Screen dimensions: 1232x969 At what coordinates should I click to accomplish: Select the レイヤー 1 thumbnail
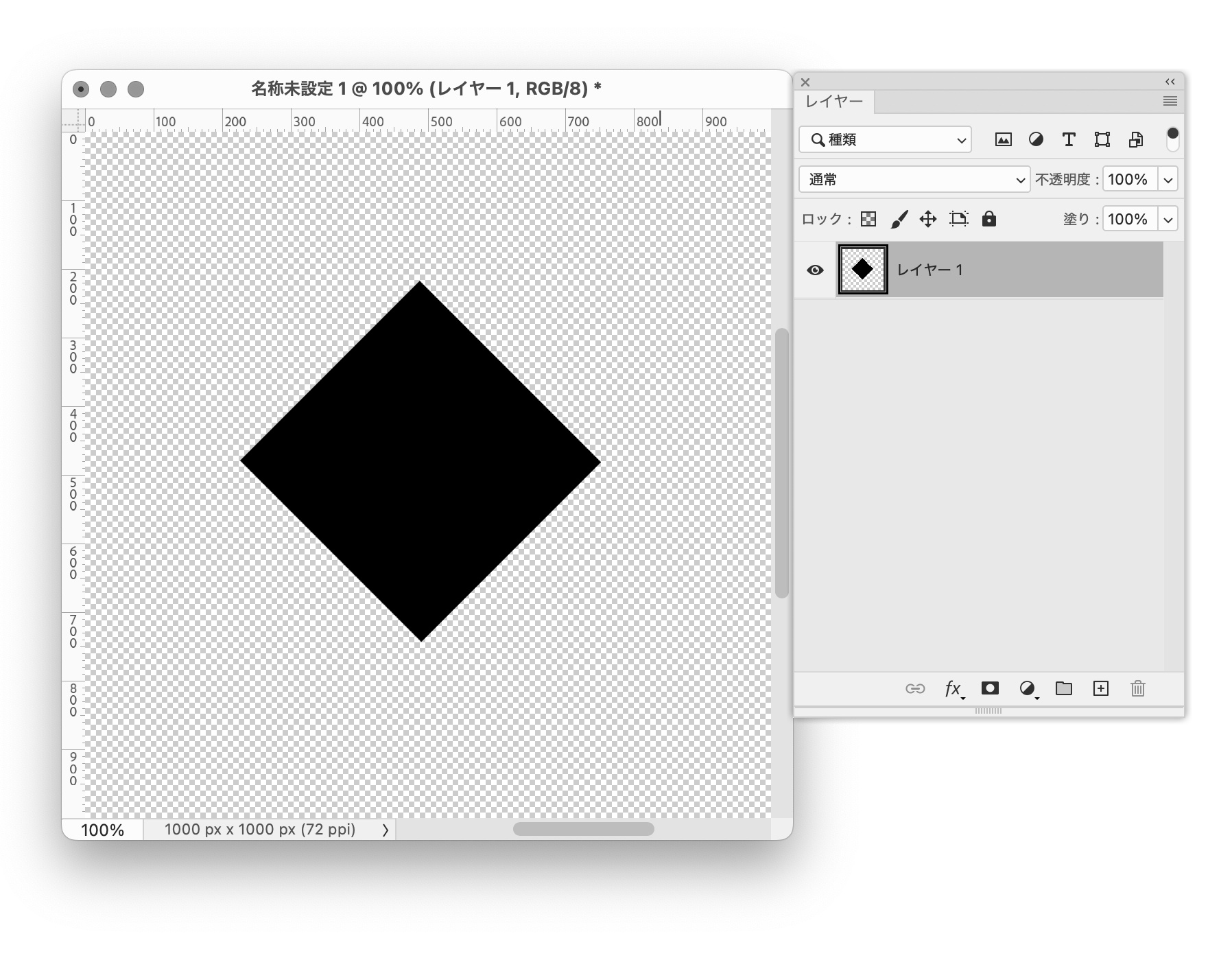click(x=863, y=269)
